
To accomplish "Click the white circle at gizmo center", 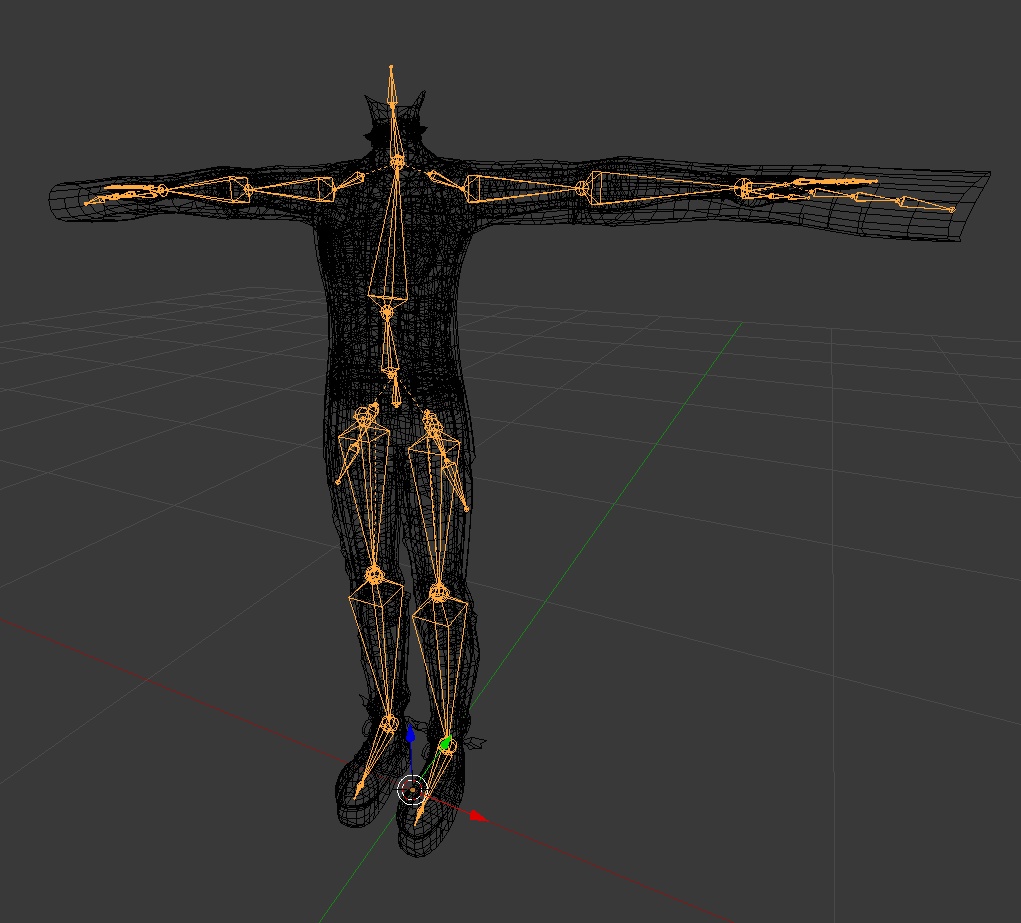I will (412, 790).
